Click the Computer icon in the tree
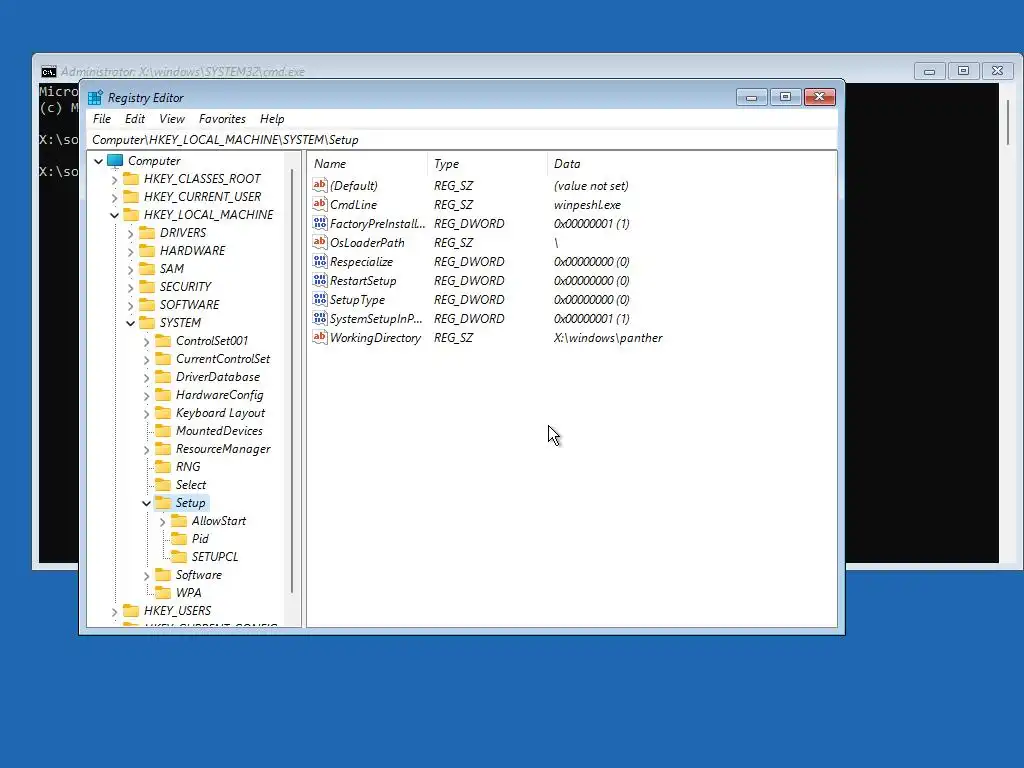This screenshot has width=1024, height=768. (x=116, y=161)
